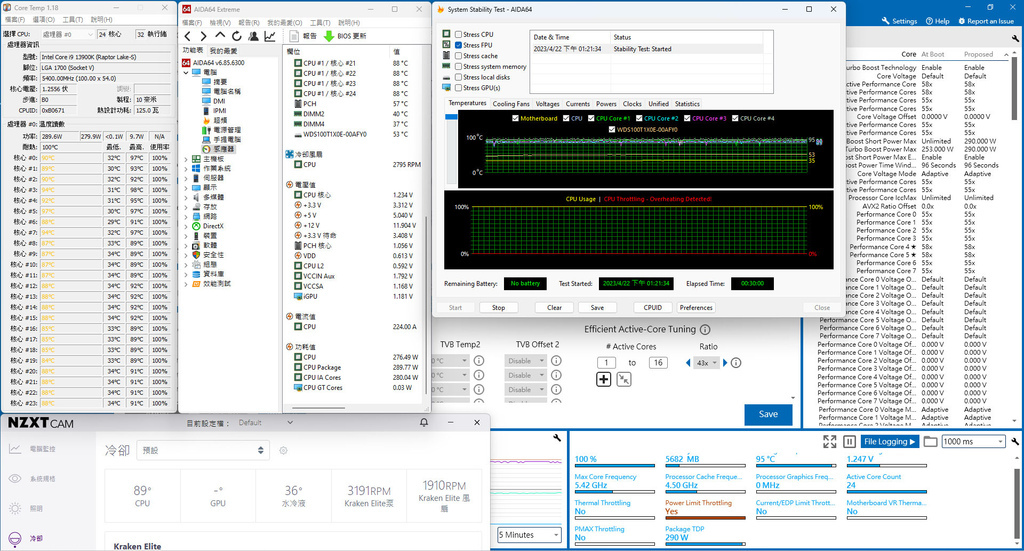Click the info icon beside the 43x ratio
This screenshot has width=1024, height=551.
[736, 363]
